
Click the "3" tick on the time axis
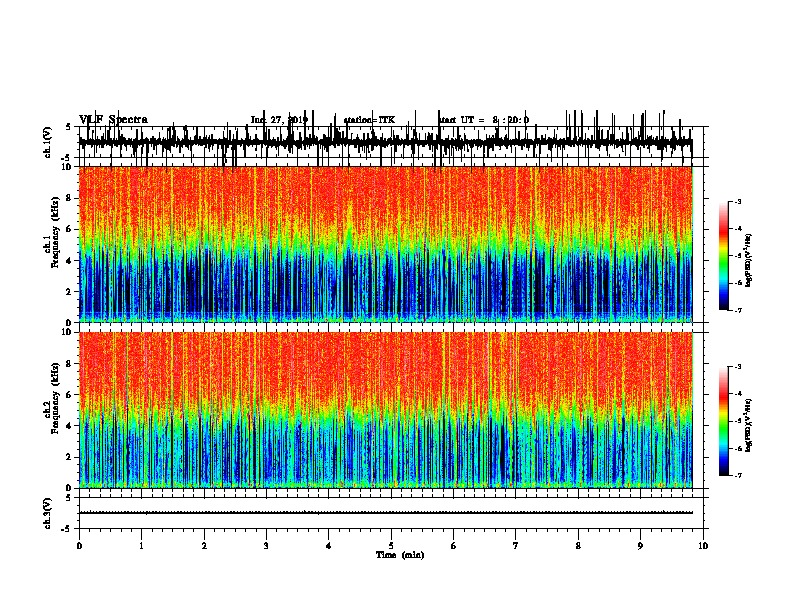tap(266, 546)
